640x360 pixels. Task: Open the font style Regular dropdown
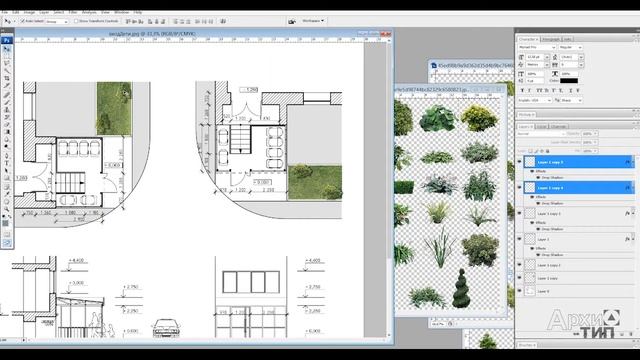(570, 47)
